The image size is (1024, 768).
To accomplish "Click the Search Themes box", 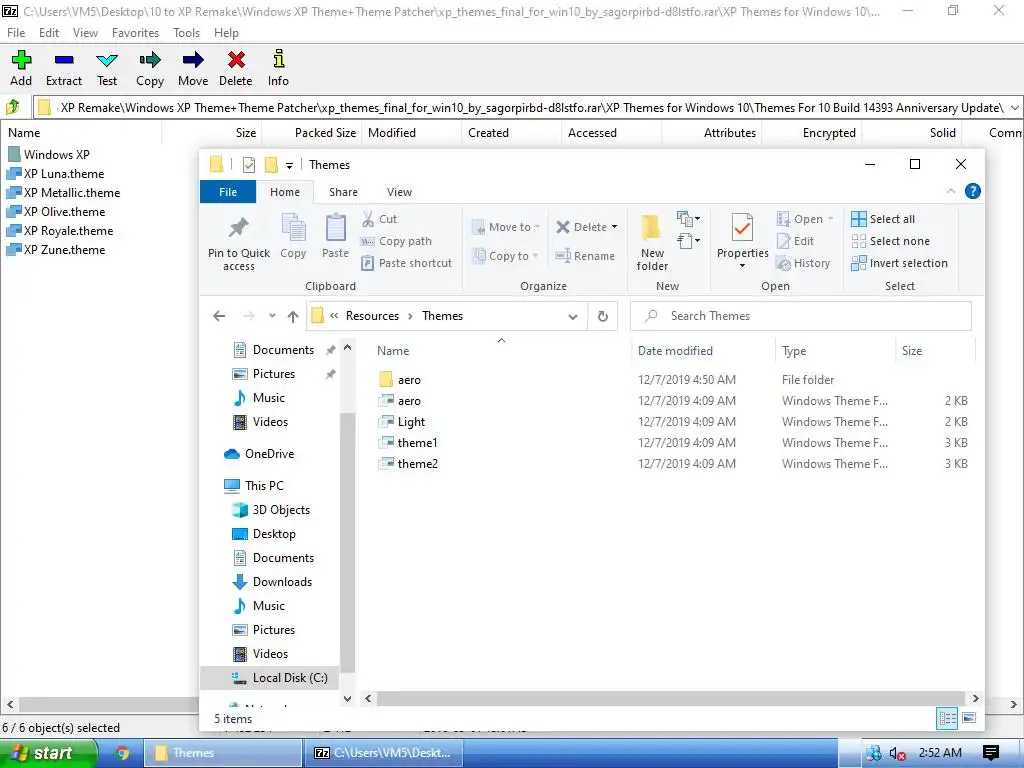I will point(801,316).
